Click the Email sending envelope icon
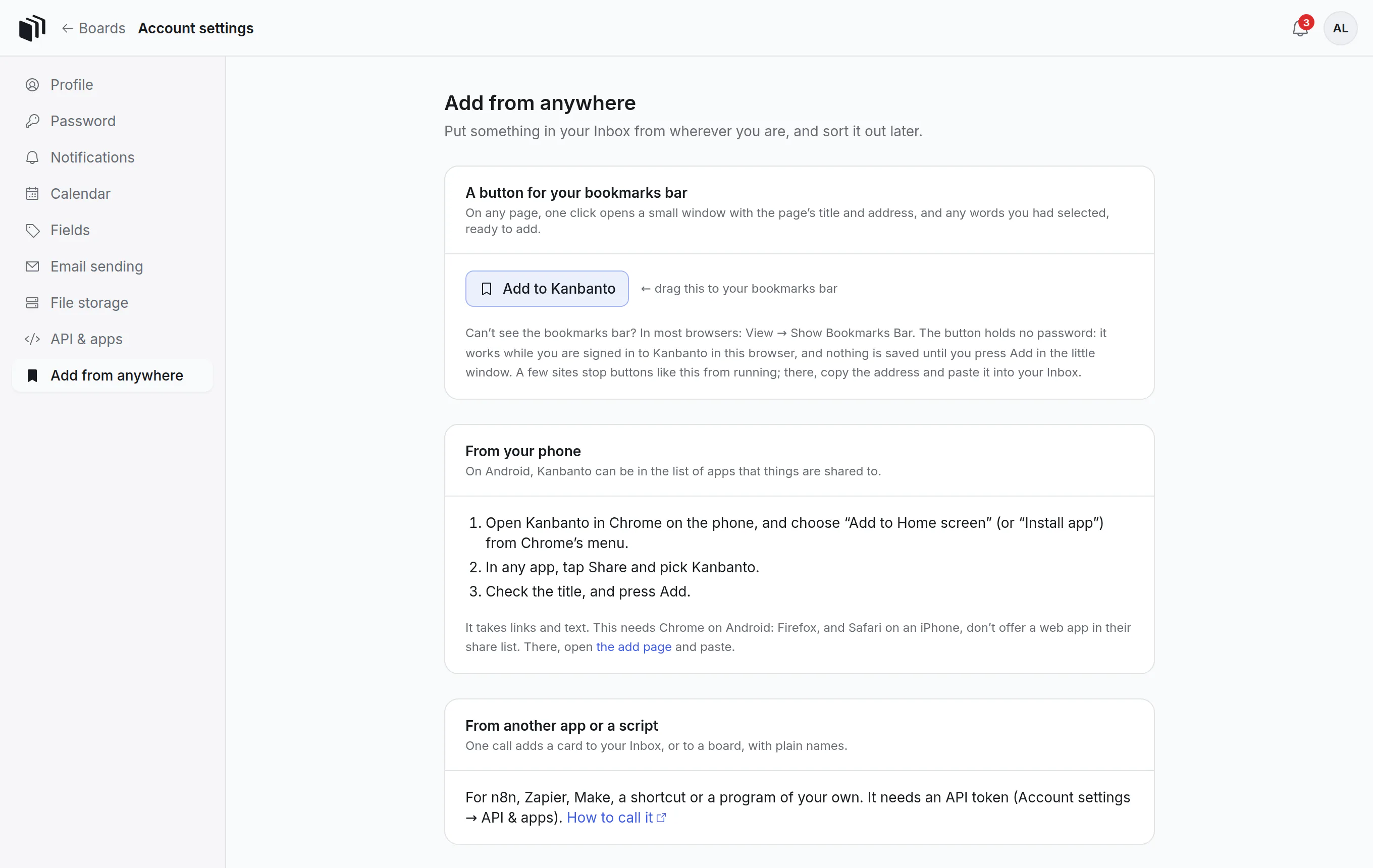 coord(32,266)
